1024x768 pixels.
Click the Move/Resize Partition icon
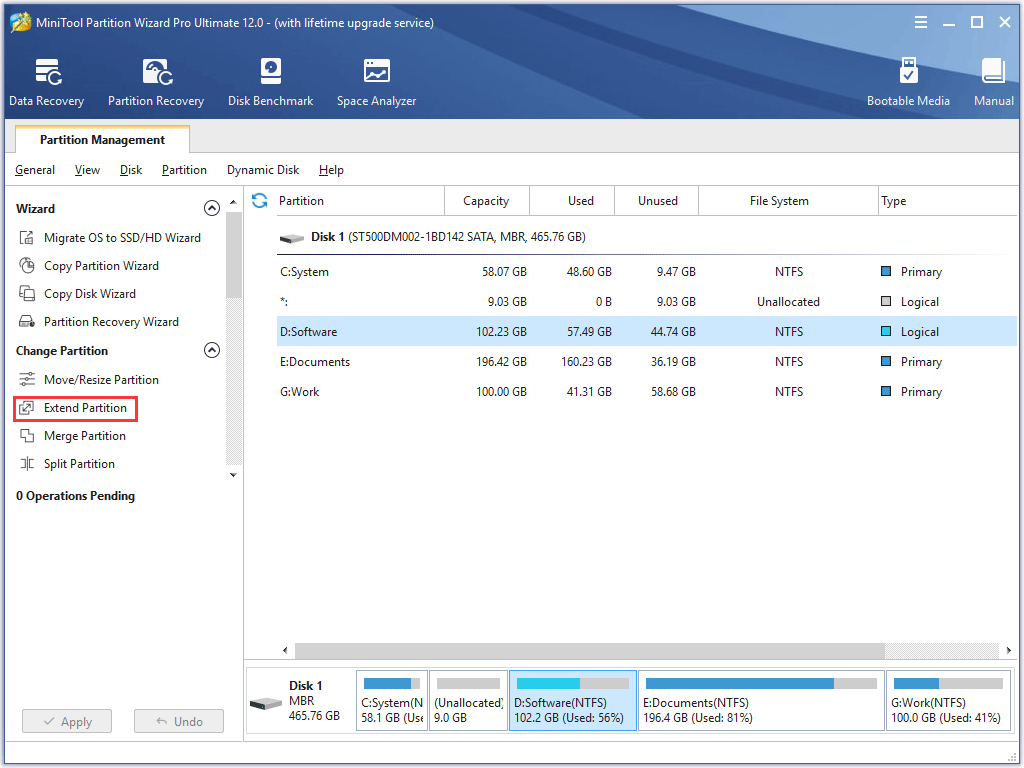(27, 379)
